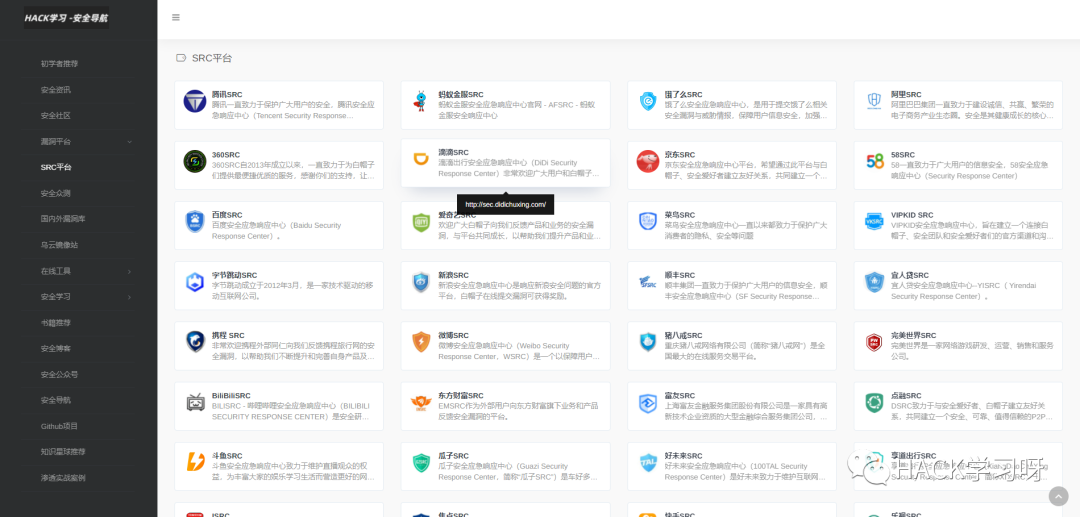Click the 阿里SRC shield logo

coord(875,101)
